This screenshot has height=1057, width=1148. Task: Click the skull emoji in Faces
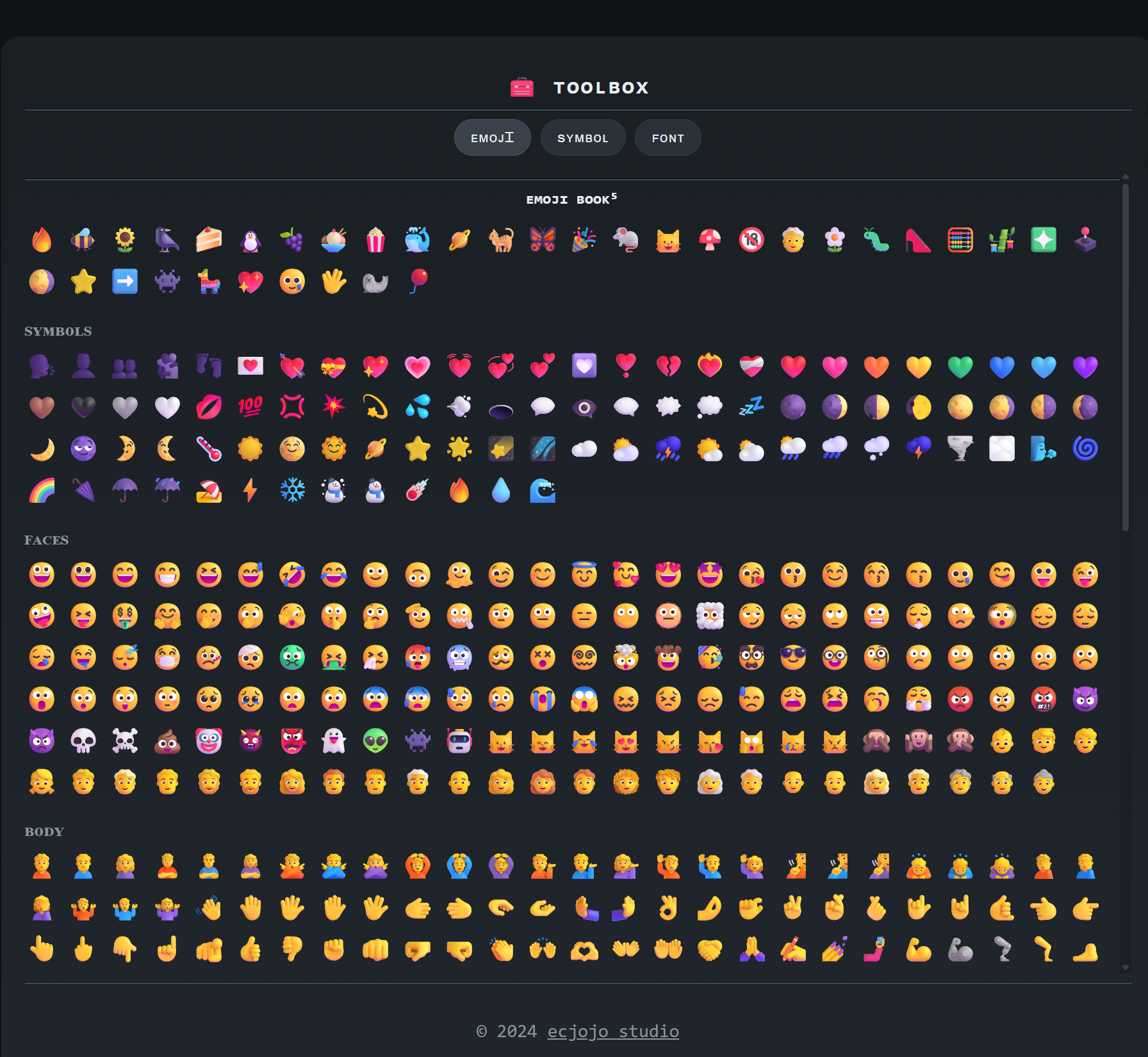coord(83,741)
